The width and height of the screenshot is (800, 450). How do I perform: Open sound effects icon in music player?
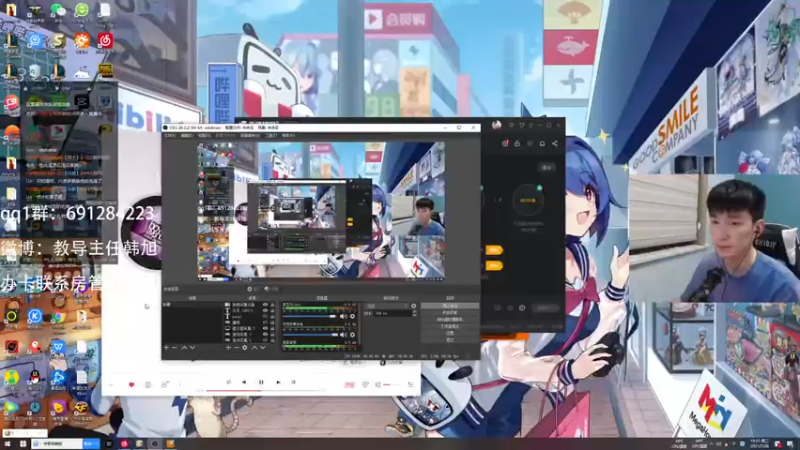point(365,384)
